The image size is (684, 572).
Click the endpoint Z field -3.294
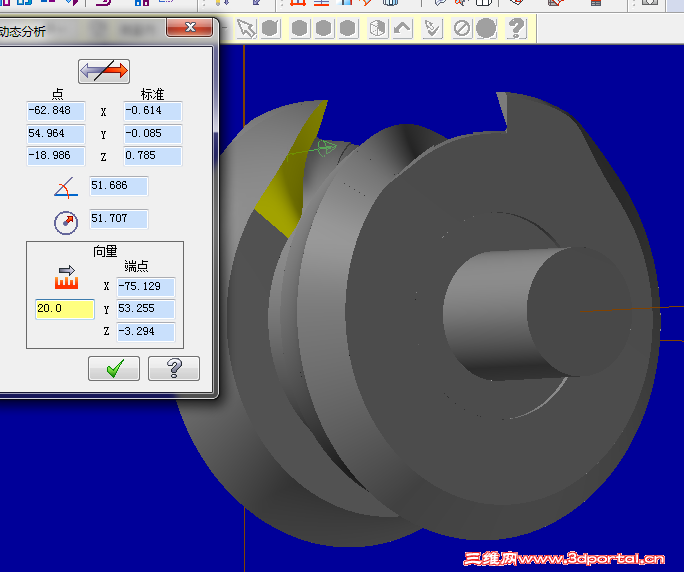coord(146,332)
